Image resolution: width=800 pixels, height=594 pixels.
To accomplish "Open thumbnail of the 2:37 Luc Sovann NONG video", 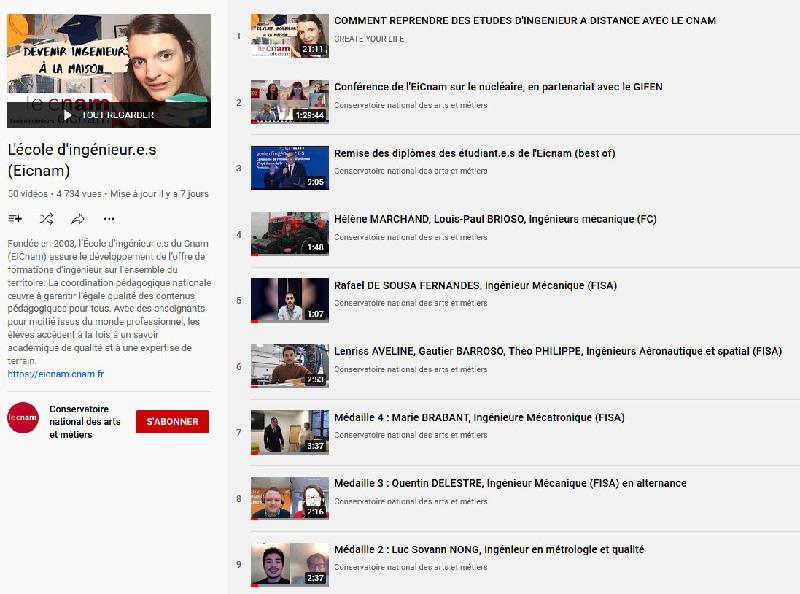I will click(290, 564).
